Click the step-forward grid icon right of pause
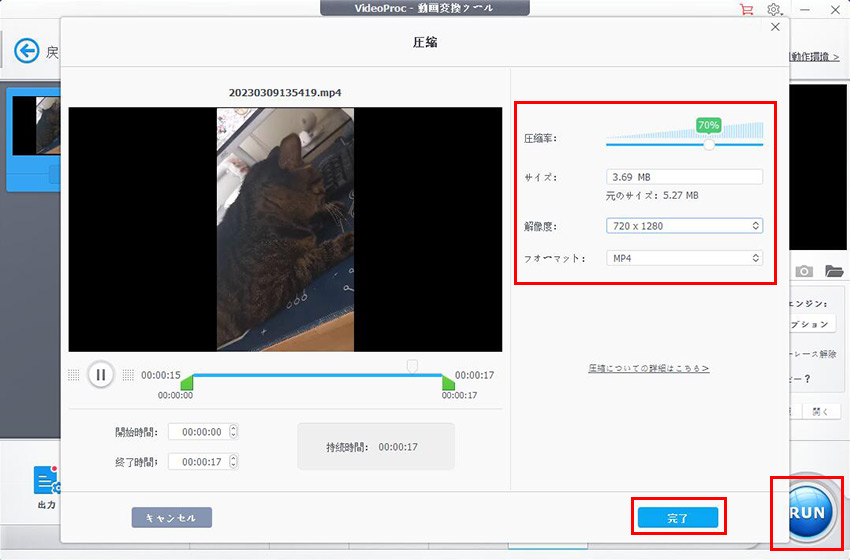850x560 pixels. click(127, 375)
